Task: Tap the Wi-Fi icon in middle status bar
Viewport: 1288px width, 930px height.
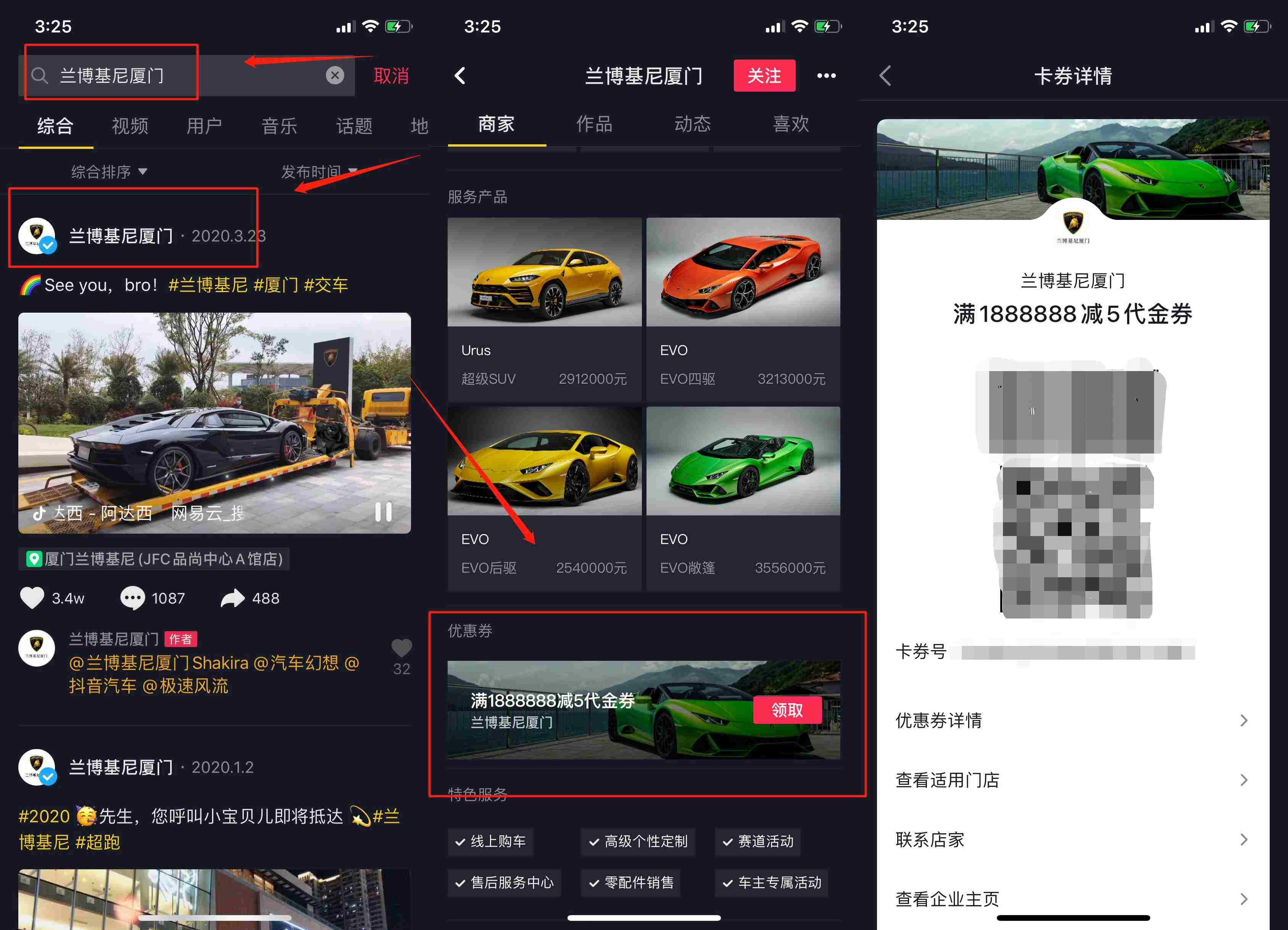Action: 800,26
